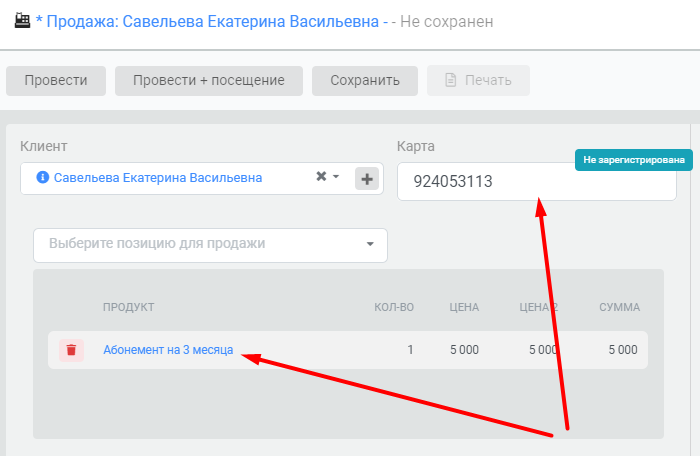This screenshot has width=700, height=456.
Task: Focus the Карта number input field
Action: pyautogui.click(x=537, y=181)
